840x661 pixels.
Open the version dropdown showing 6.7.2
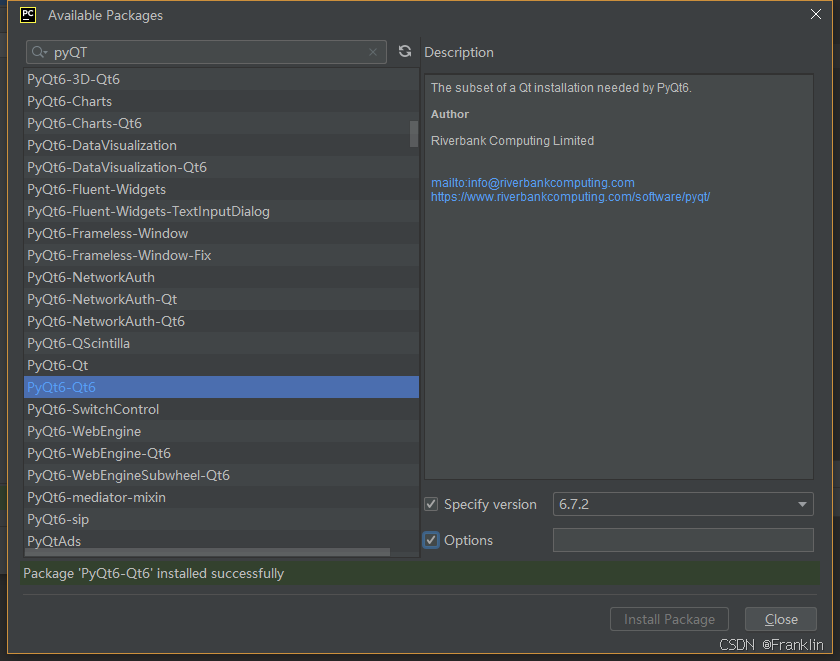point(802,504)
